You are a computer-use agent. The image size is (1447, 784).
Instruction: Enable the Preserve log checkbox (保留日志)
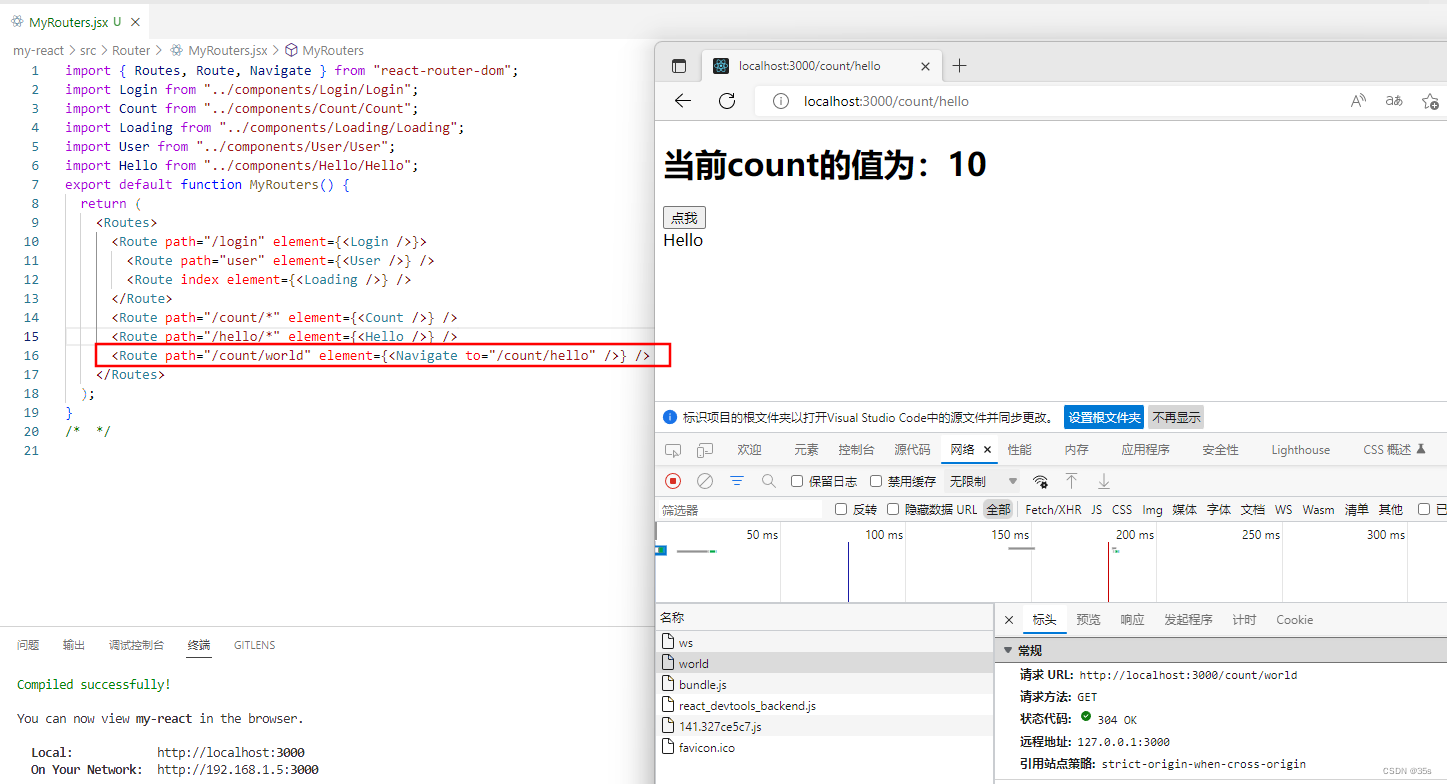tap(797, 481)
